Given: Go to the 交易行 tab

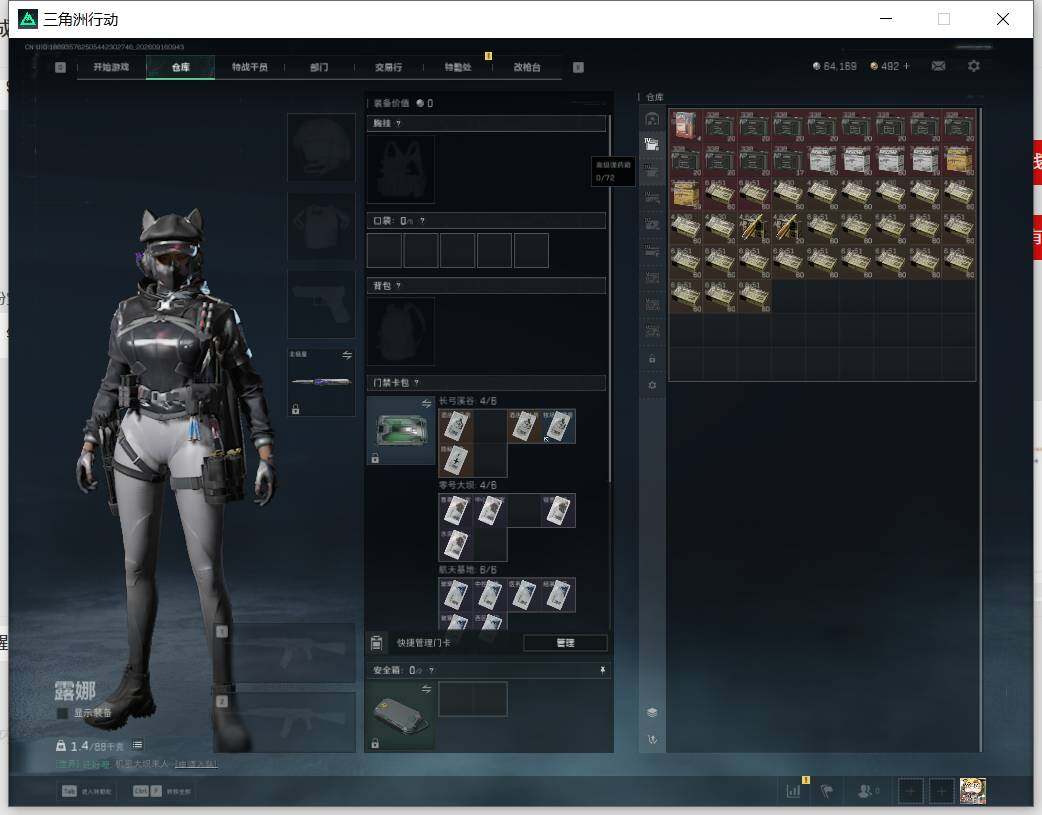Looking at the screenshot, I should coord(388,67).
